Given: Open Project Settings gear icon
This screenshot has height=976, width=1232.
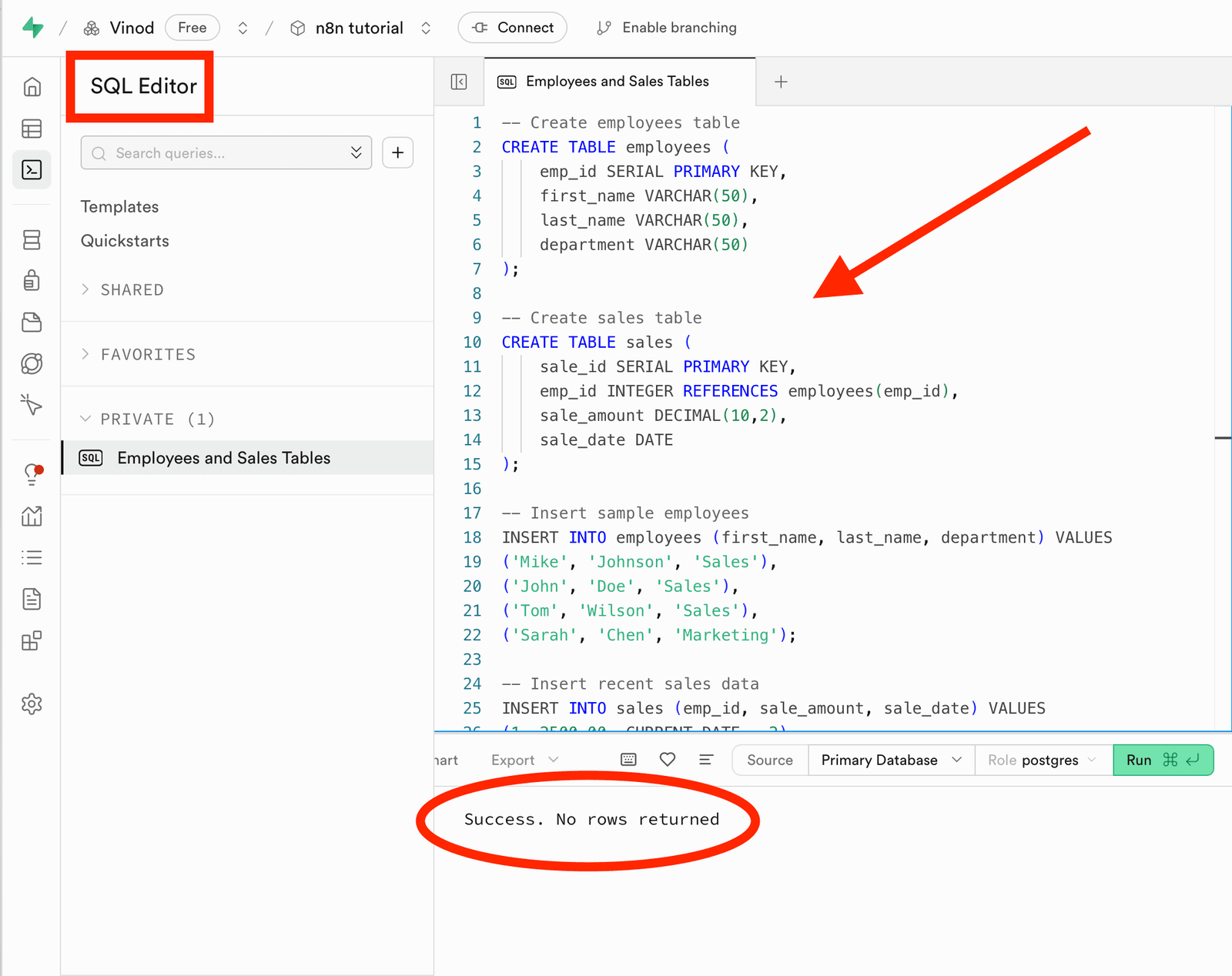Looking at the screenshot, I should coord(32,704).
